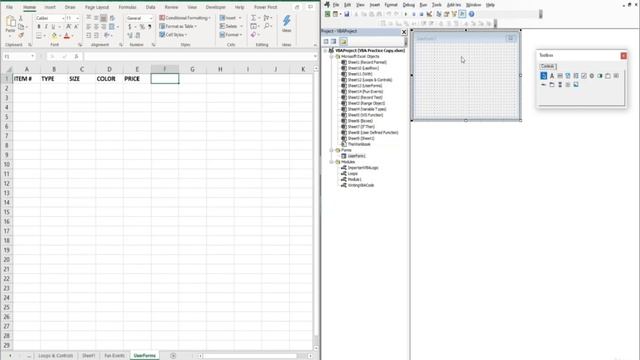This screenshot has width=640, height=360.
Task: Select the Select Objects arrow in Toolbox
Action: [x=544, y=76]
